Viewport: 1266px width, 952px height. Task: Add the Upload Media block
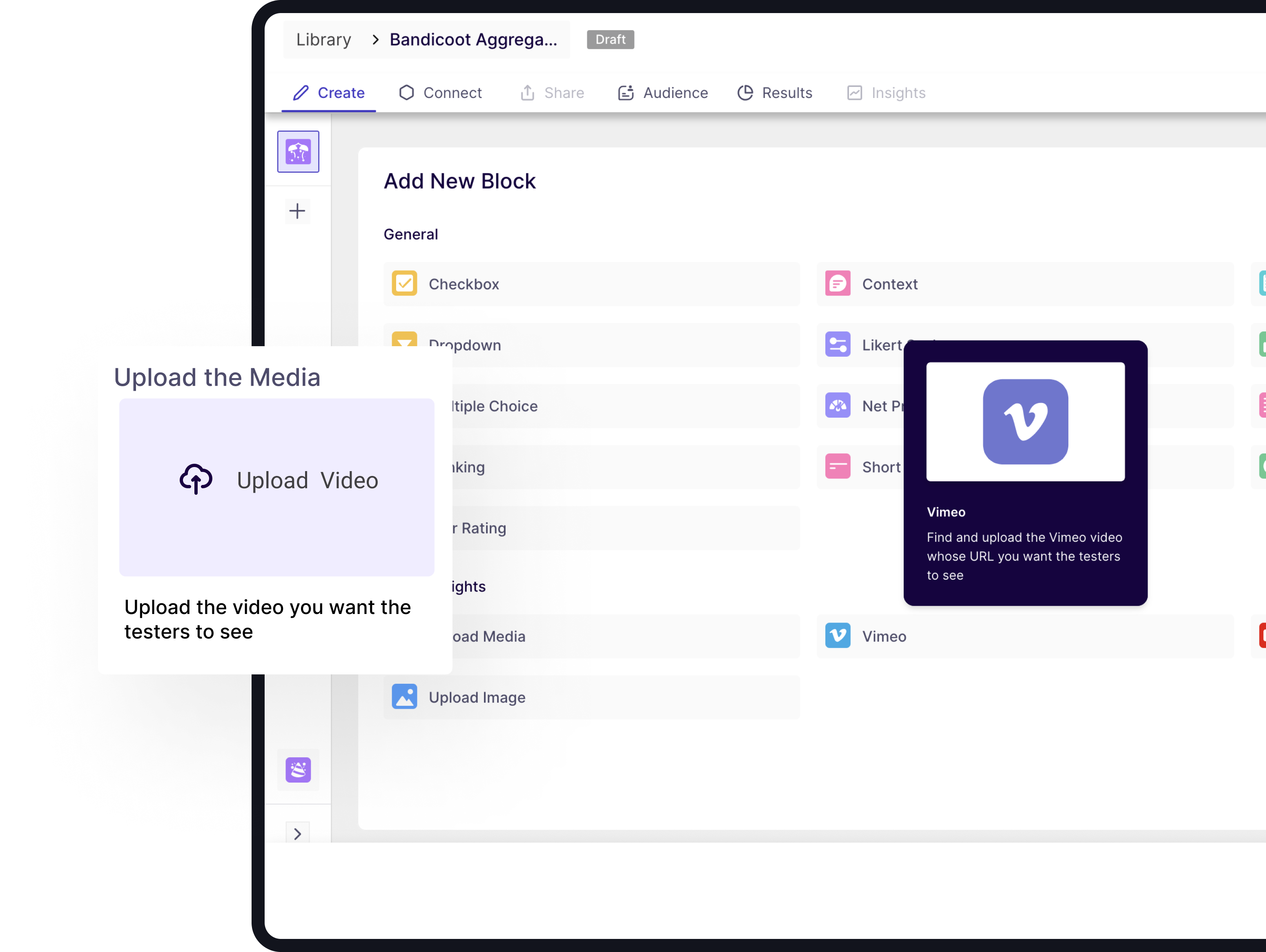tap(626, 636)
